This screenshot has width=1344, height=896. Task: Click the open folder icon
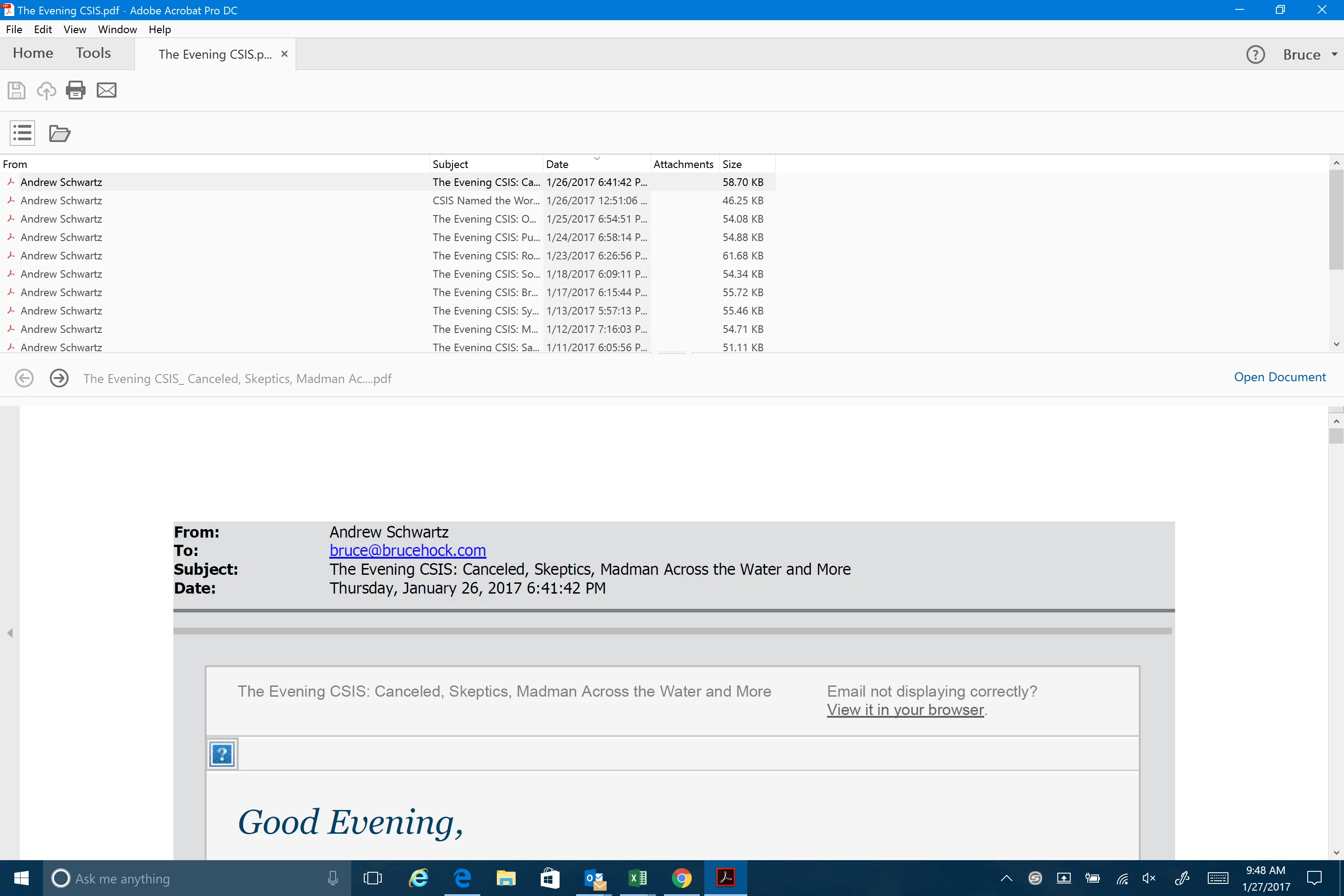(60, 133)
